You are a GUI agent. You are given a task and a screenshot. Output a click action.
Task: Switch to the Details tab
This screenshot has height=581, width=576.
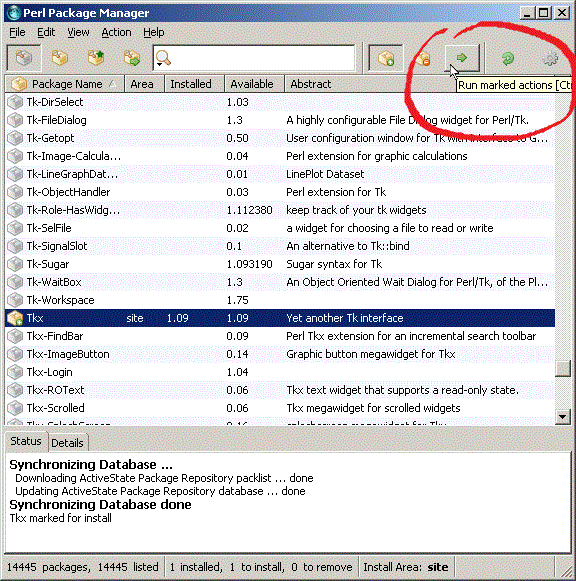67,443
